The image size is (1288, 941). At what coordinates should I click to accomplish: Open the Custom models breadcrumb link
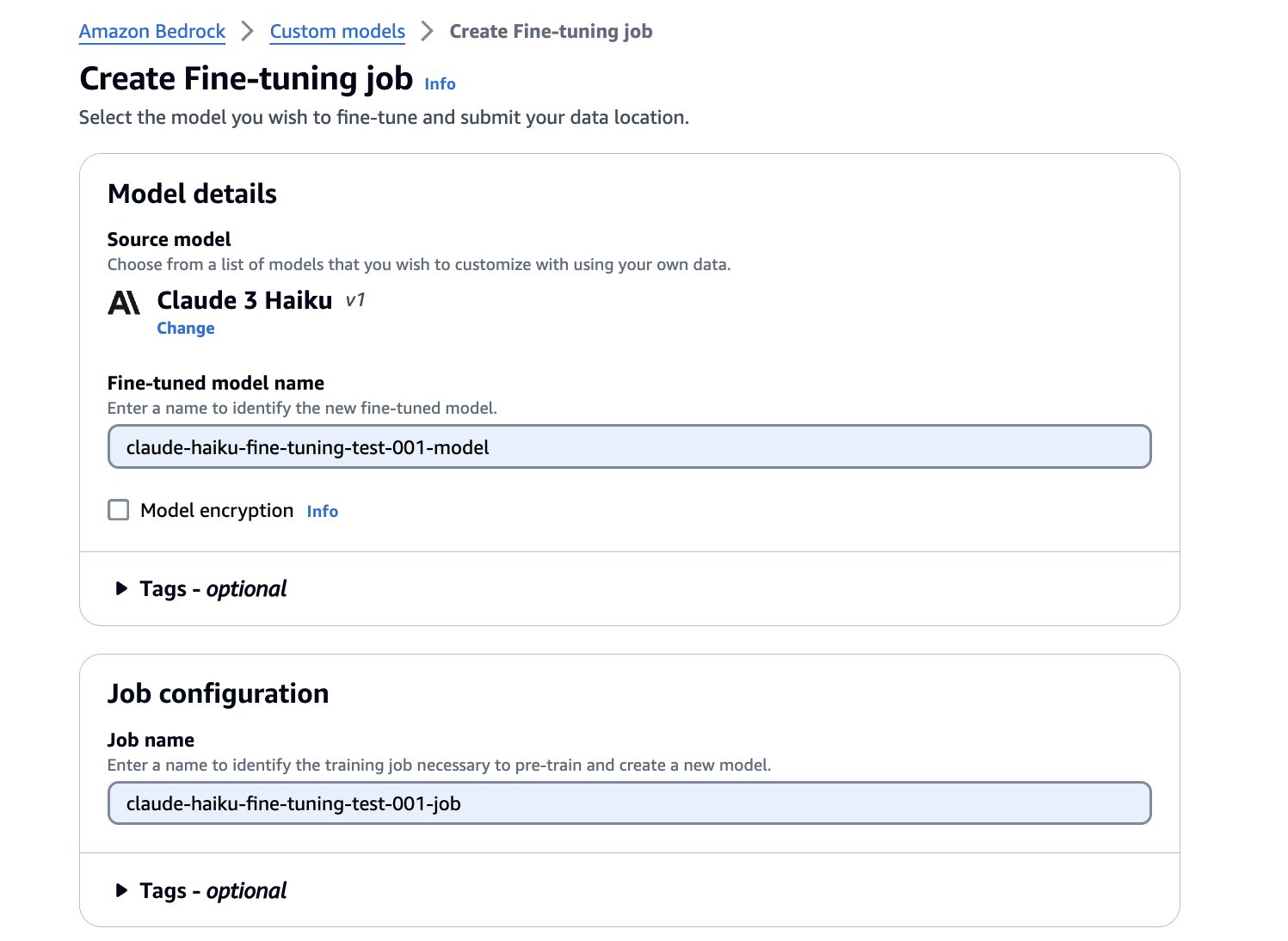coord(337,32)
